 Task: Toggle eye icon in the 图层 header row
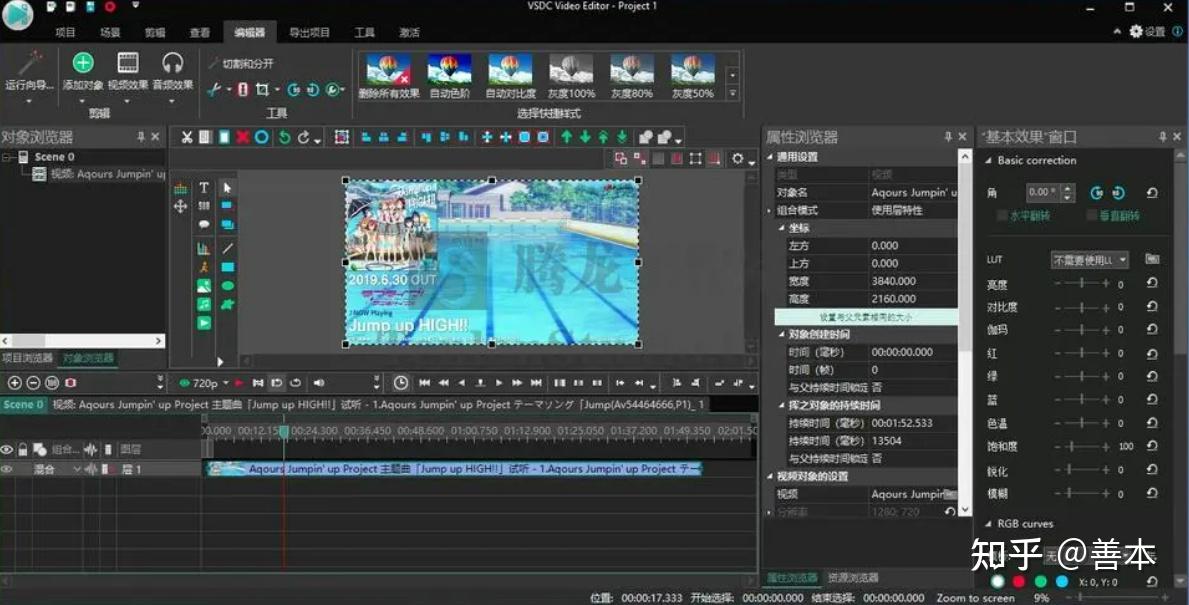(7, 450)
